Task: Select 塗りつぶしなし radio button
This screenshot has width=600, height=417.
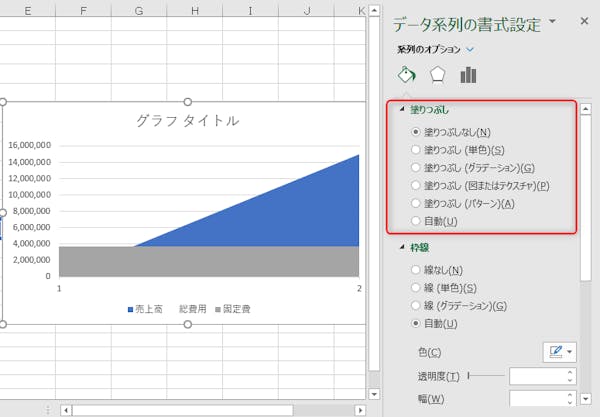Action: point(416,131)
